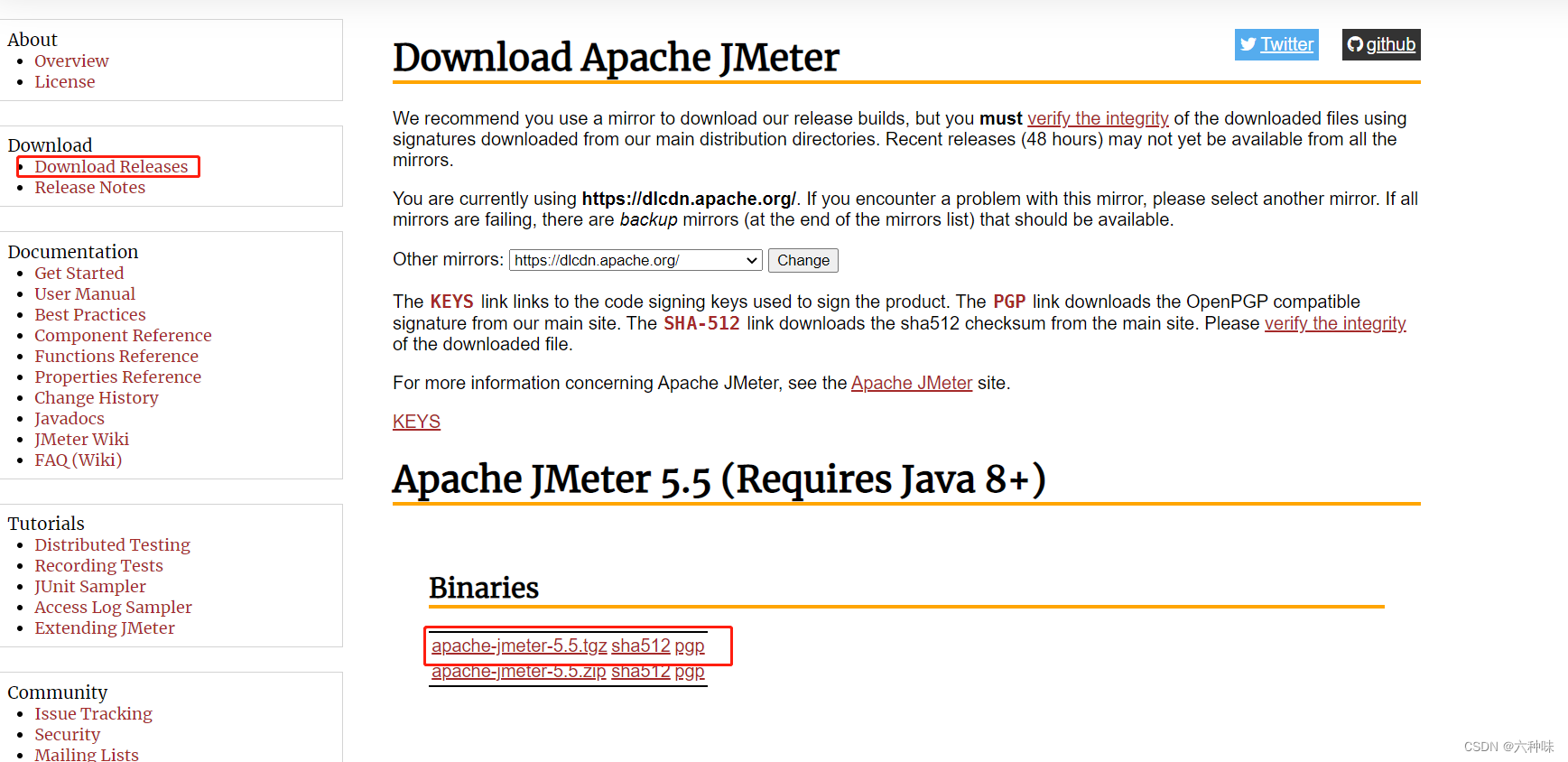Follow 'verify the integrity' link after SHA-512 text
The height and width of the screenshot is (762, 1568).
[x=1335, y=323]
